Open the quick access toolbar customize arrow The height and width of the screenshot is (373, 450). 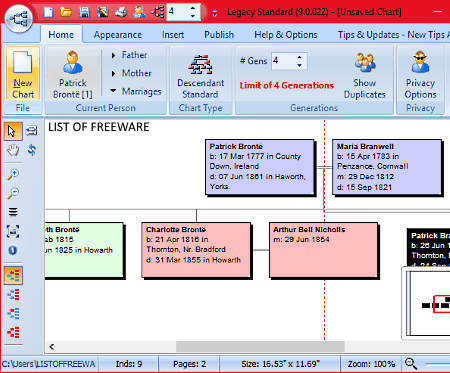pyautogui.click(x=215, y=13)
